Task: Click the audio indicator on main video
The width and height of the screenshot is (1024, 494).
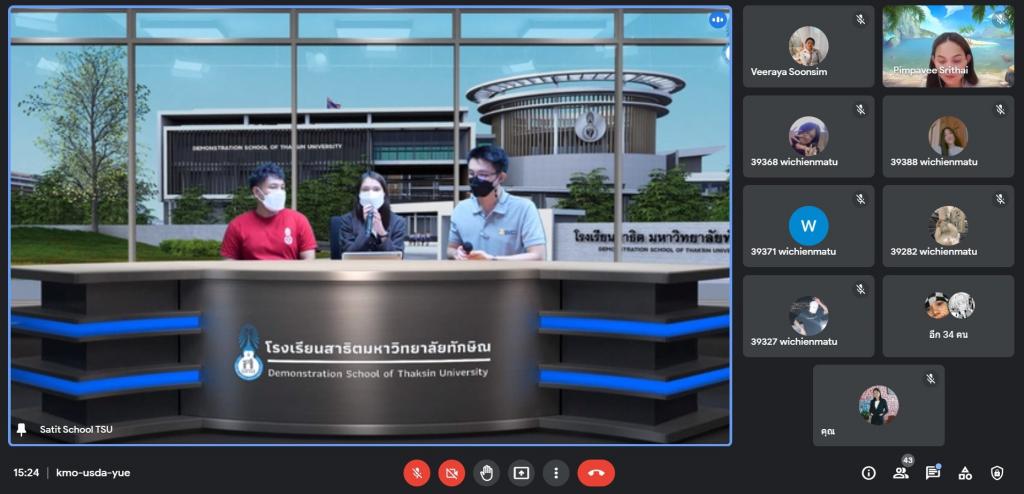Action: click(718, 20)
